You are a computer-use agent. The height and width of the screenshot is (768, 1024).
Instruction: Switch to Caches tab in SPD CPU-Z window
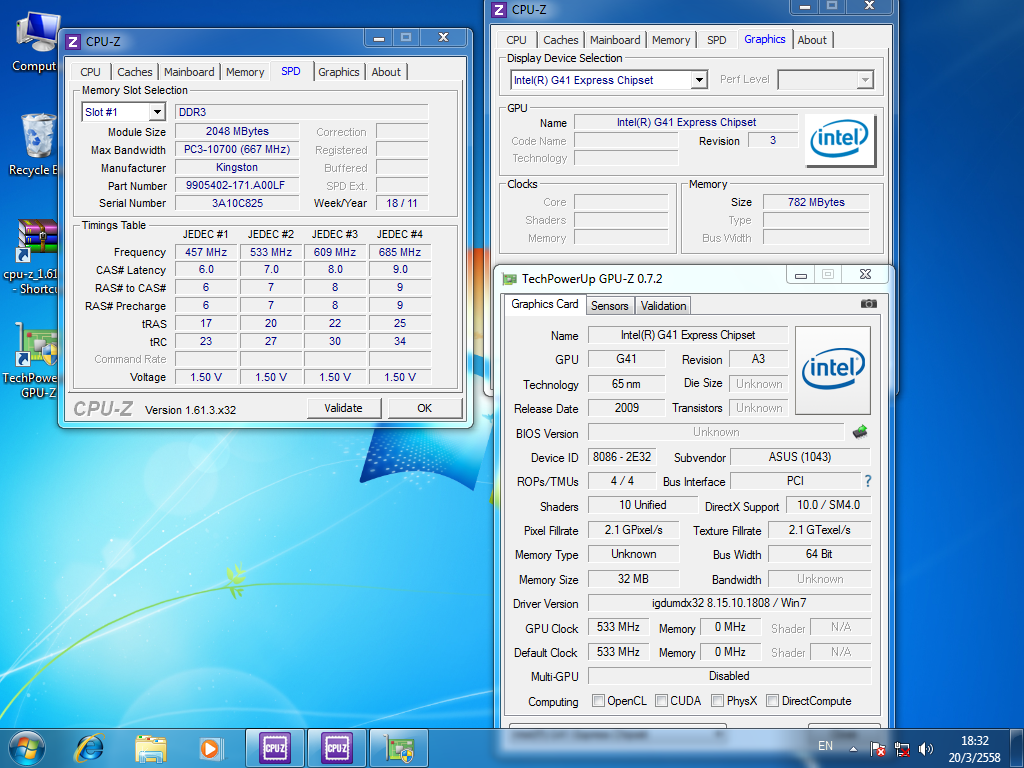pos(135,72)
